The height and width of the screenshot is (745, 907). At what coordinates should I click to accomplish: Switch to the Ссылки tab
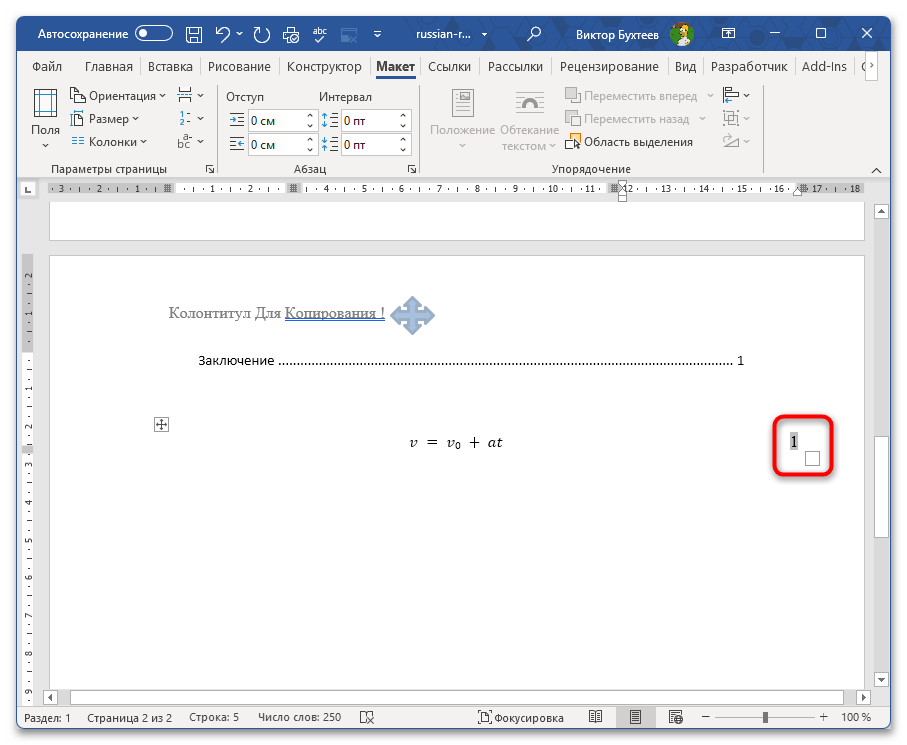coord(449,67)
